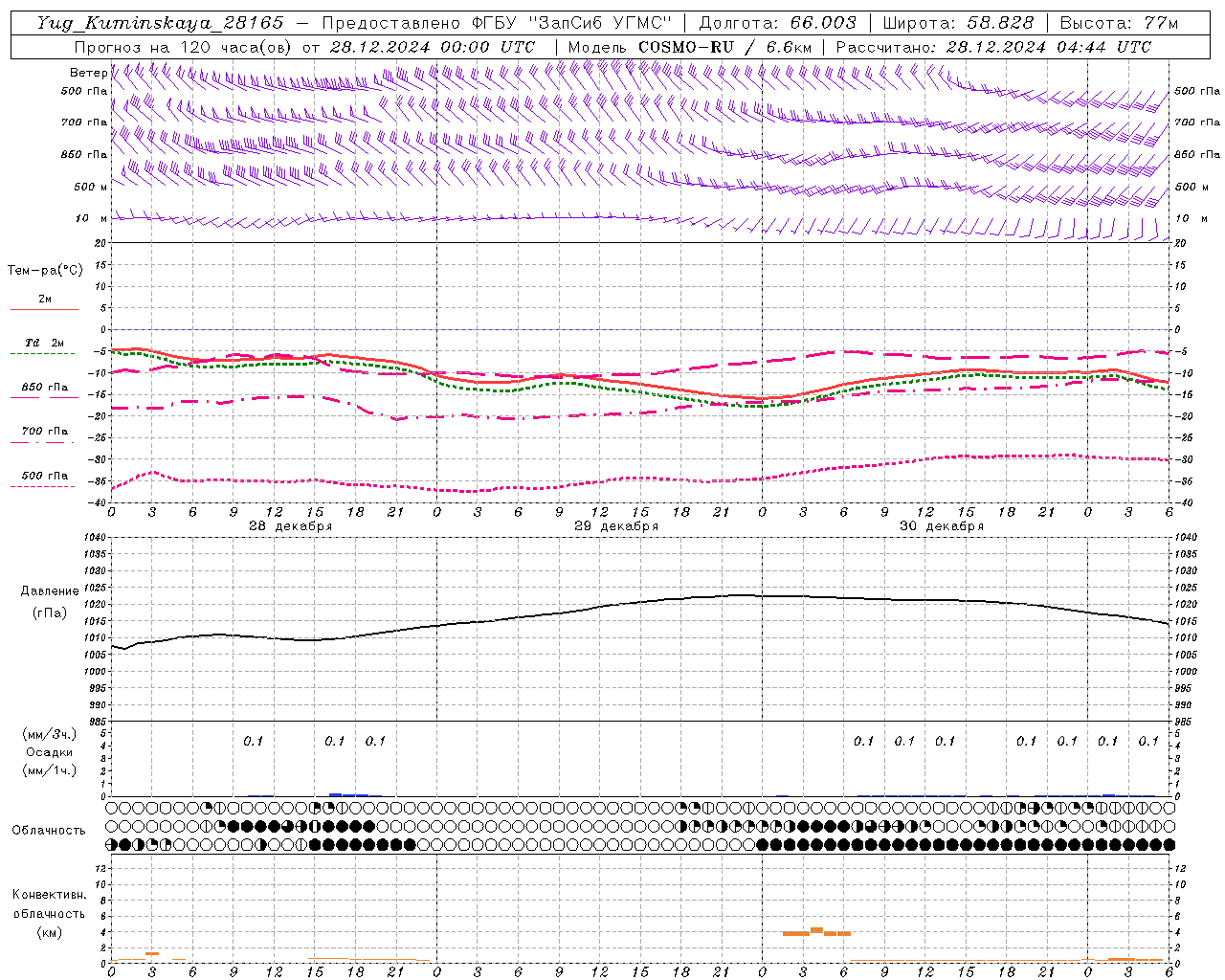The width and height of the screenshot is (1225, 980).
Task: Click the Облачность cloudiness label
Action: tap(49, 831)
